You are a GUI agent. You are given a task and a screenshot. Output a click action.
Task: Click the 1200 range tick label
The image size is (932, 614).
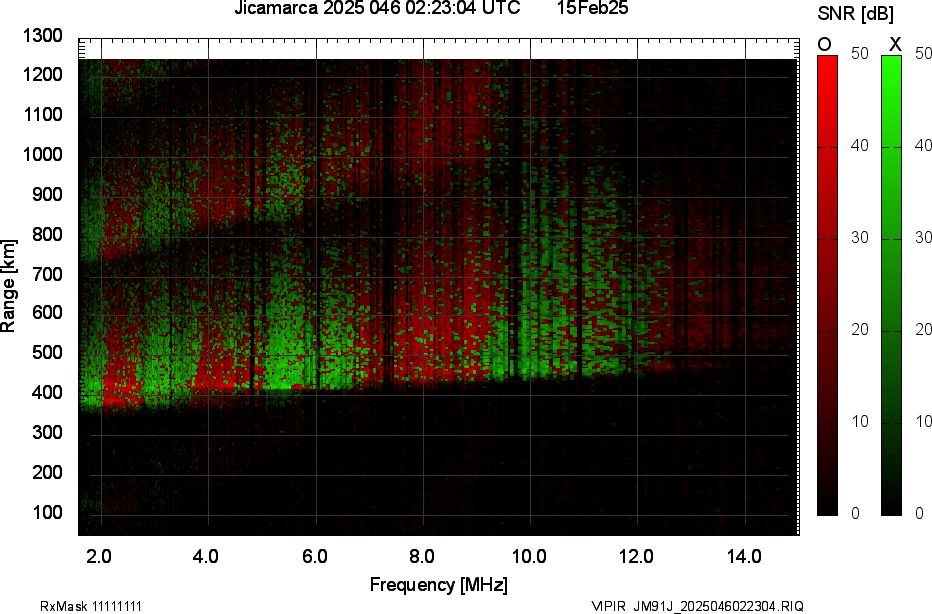point(43,75)
